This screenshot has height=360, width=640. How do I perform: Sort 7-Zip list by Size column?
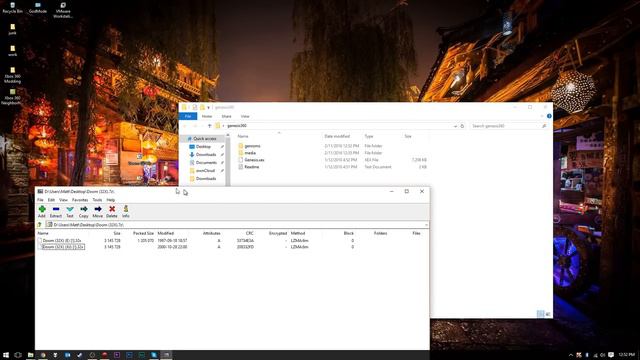click(x=117, y=233)
